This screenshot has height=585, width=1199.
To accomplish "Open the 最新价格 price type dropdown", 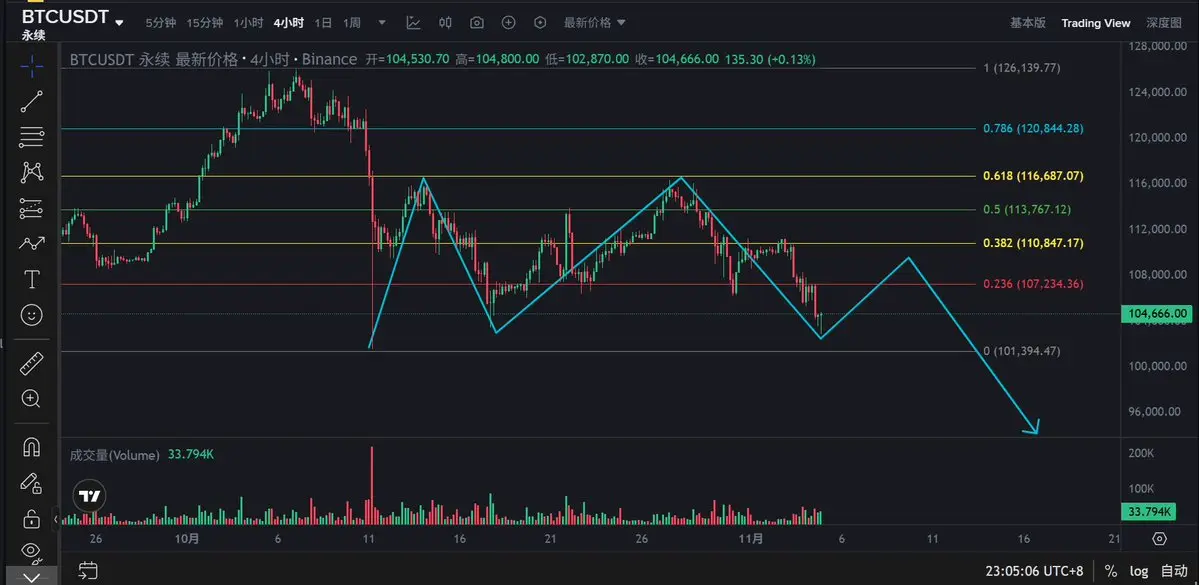I will (x=595, y=23).
